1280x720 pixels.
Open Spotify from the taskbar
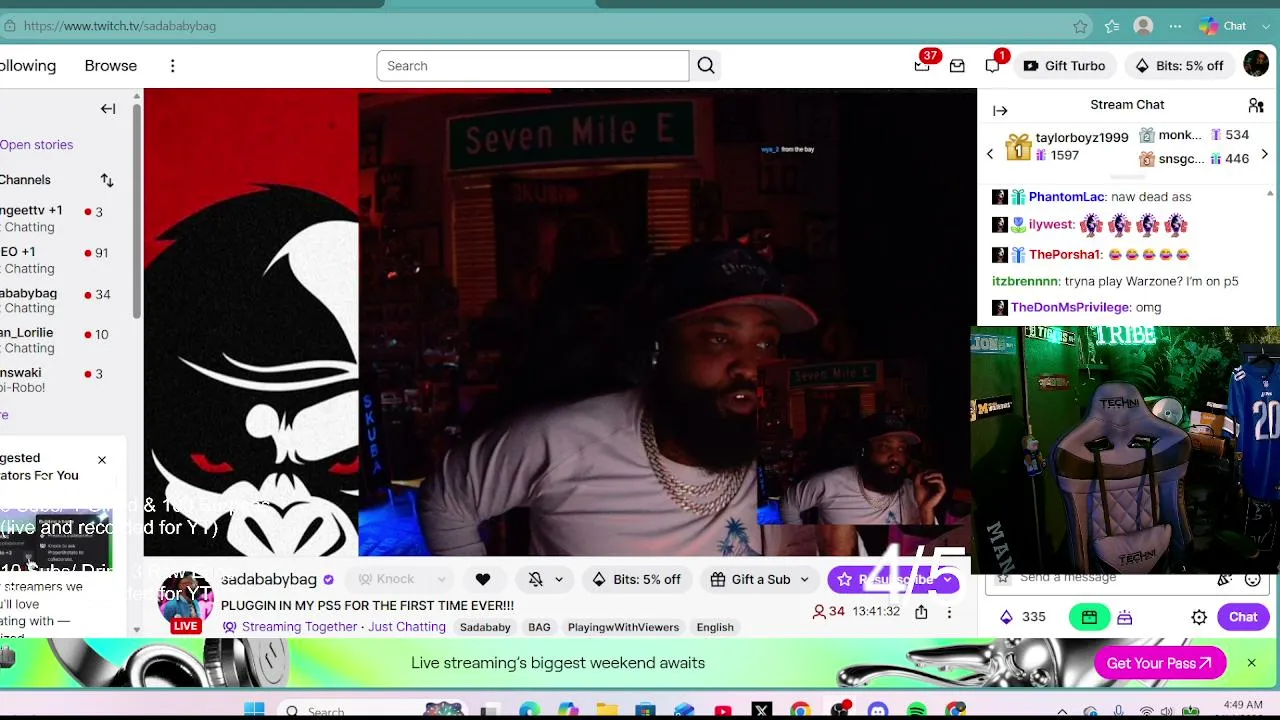click(x=917, y=711)
